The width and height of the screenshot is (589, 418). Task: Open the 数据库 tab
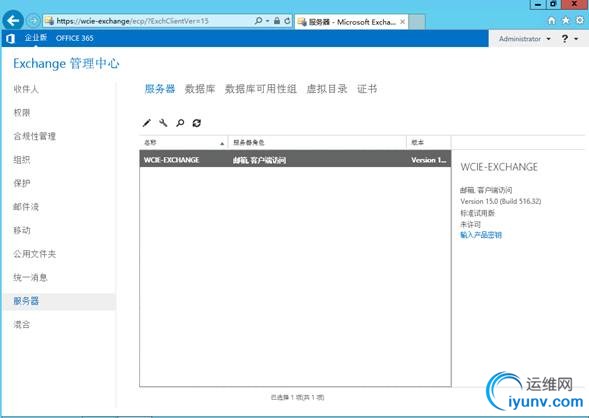coord(200,89)
